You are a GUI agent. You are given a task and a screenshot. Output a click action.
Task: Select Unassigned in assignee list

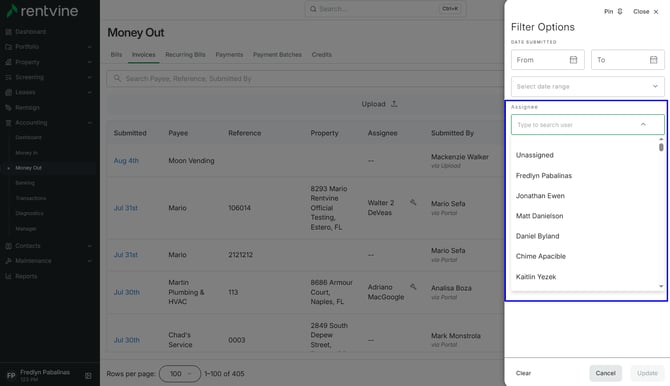535,155
